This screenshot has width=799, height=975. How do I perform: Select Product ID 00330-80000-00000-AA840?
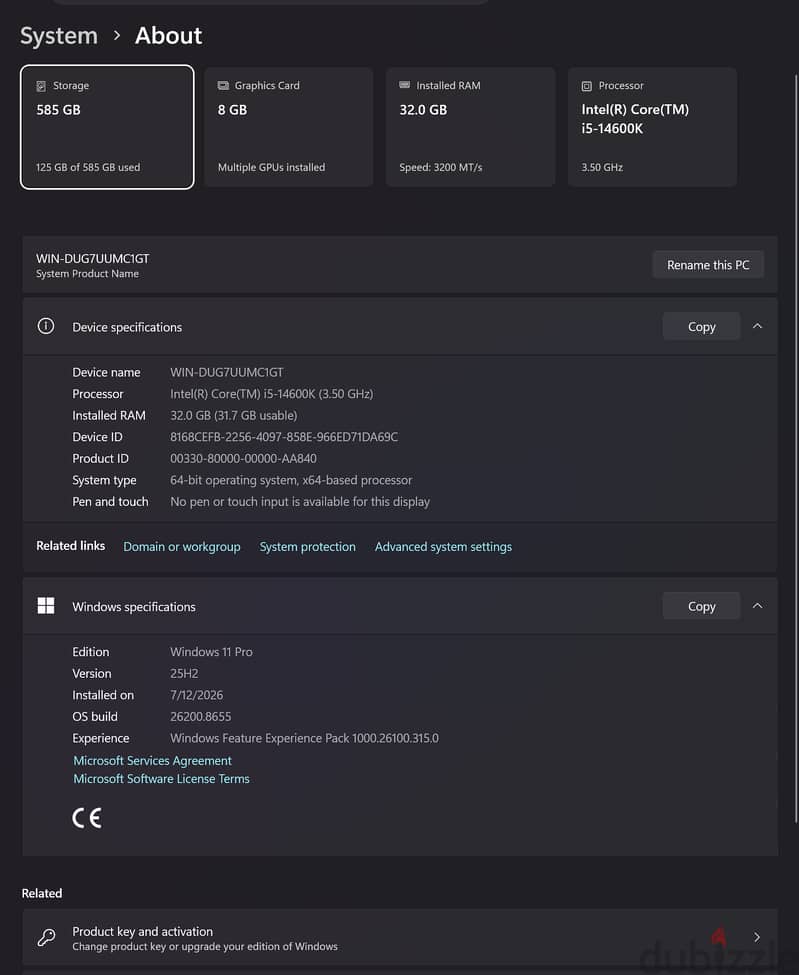click(243, 459)
